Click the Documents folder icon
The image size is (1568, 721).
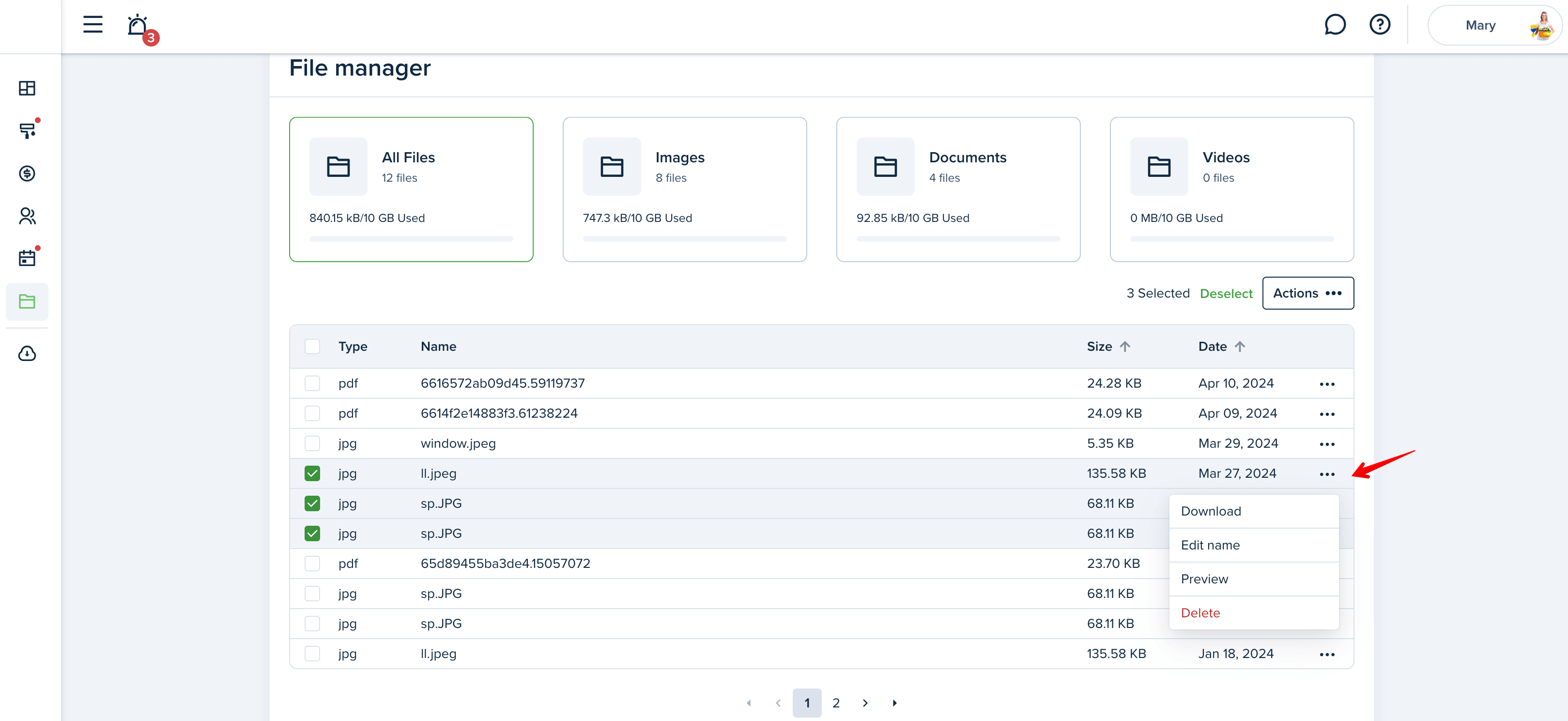pyautogui.click(x=885, y=166)
